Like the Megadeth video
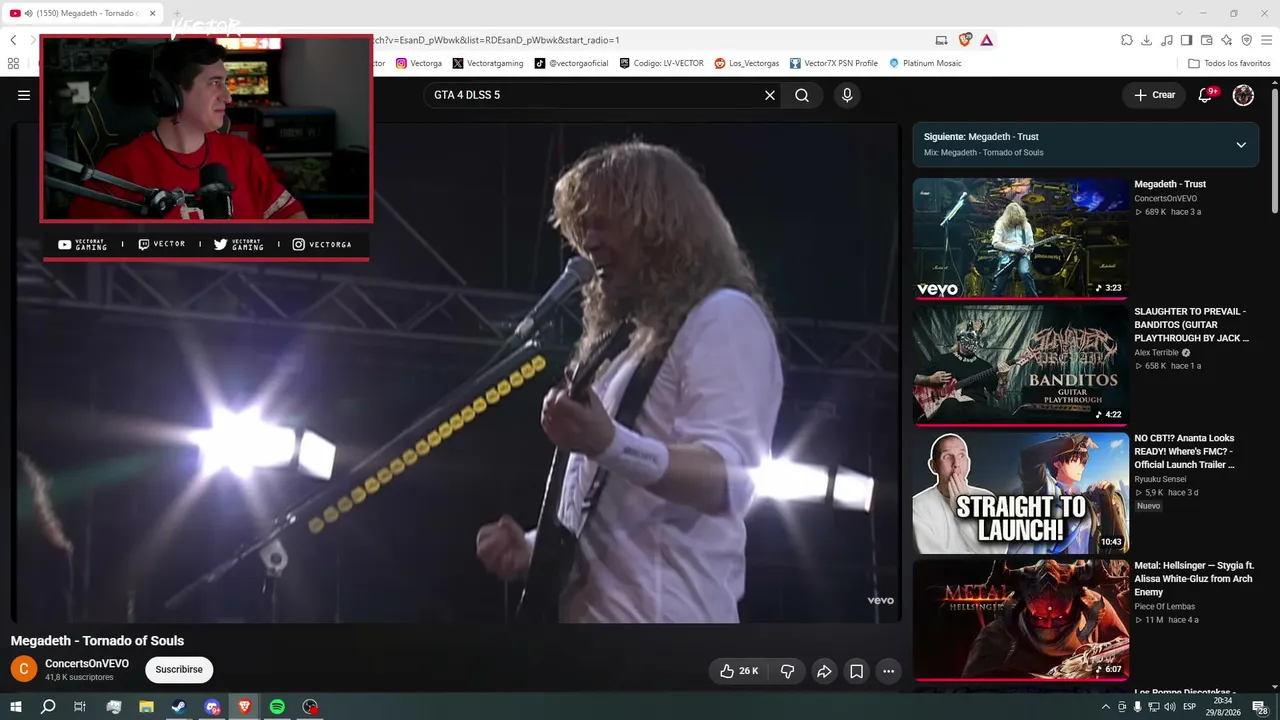Image resolution: width=1280 pixels, height=720 pixels. (739, 671)
